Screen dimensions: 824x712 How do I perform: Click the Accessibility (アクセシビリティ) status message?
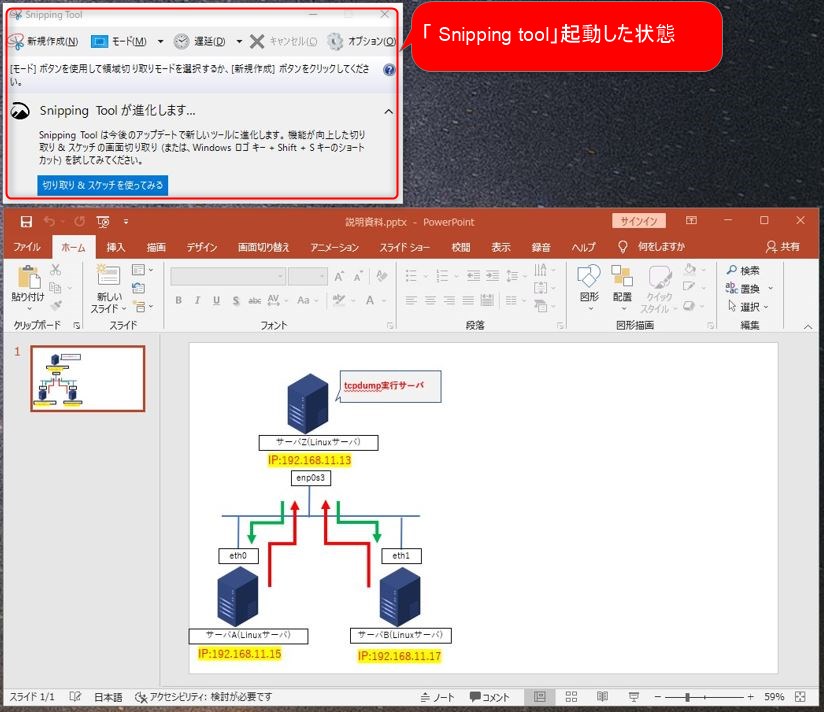203,697
